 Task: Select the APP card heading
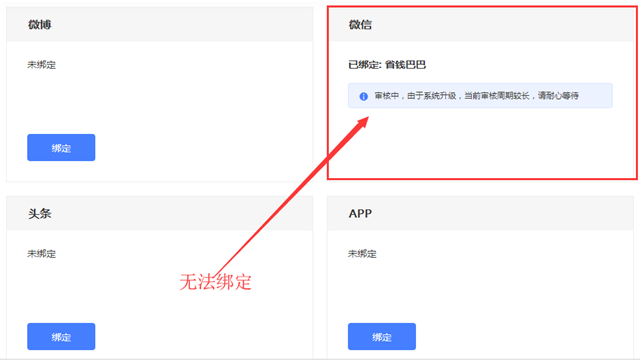pyautogui.click(x=360, y=214)
